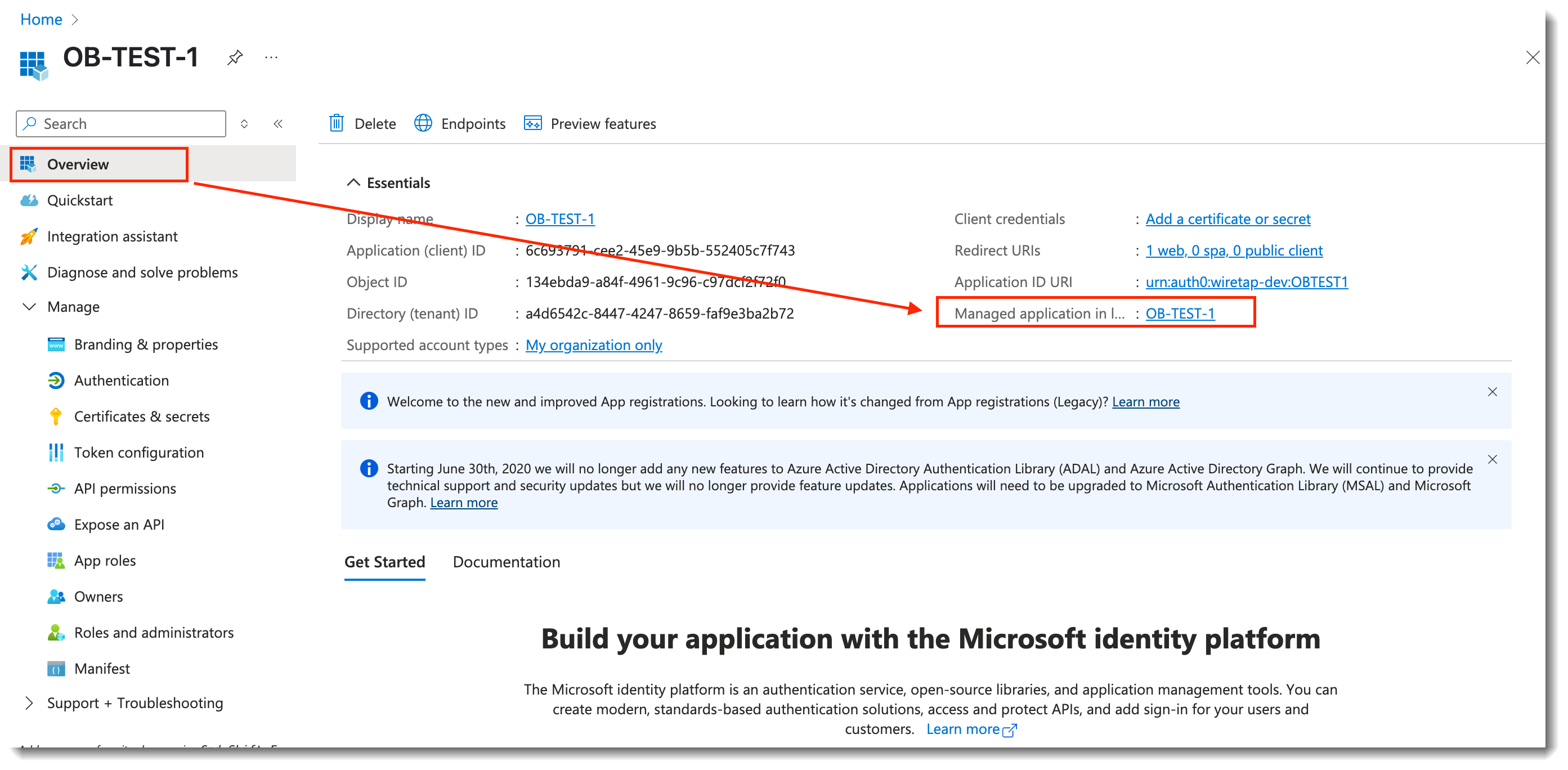Select the Get Started tab
This screenshot has width=1568, height=770.
(385, 562)
